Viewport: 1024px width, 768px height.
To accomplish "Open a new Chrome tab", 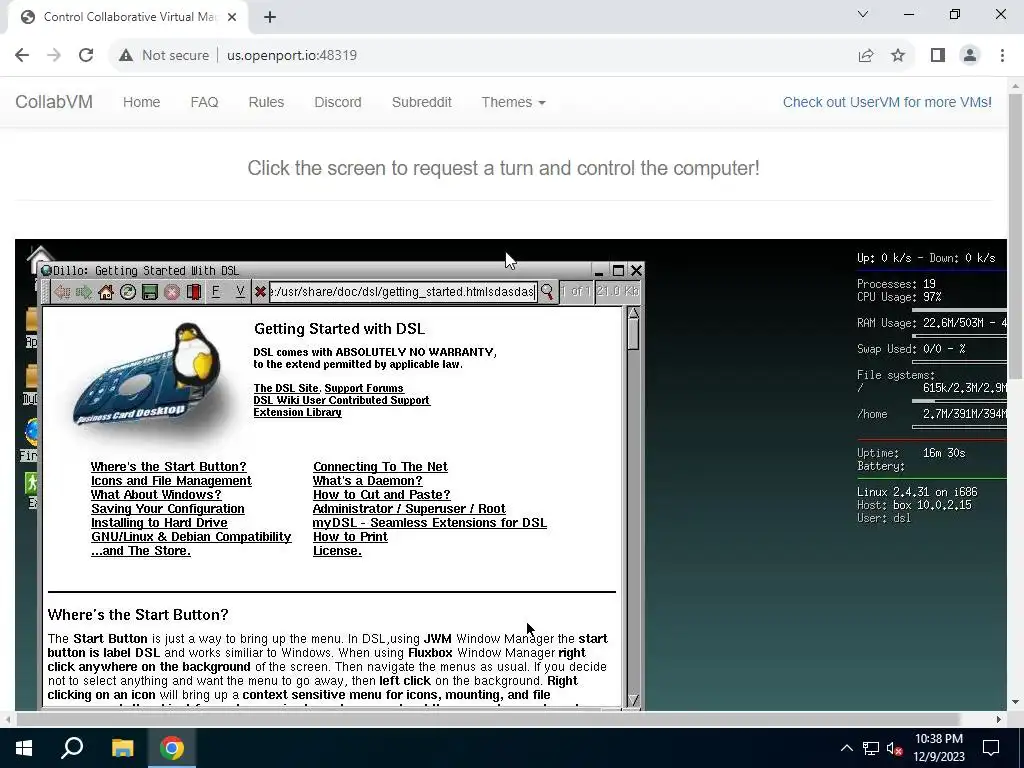I will pos(270,17).
